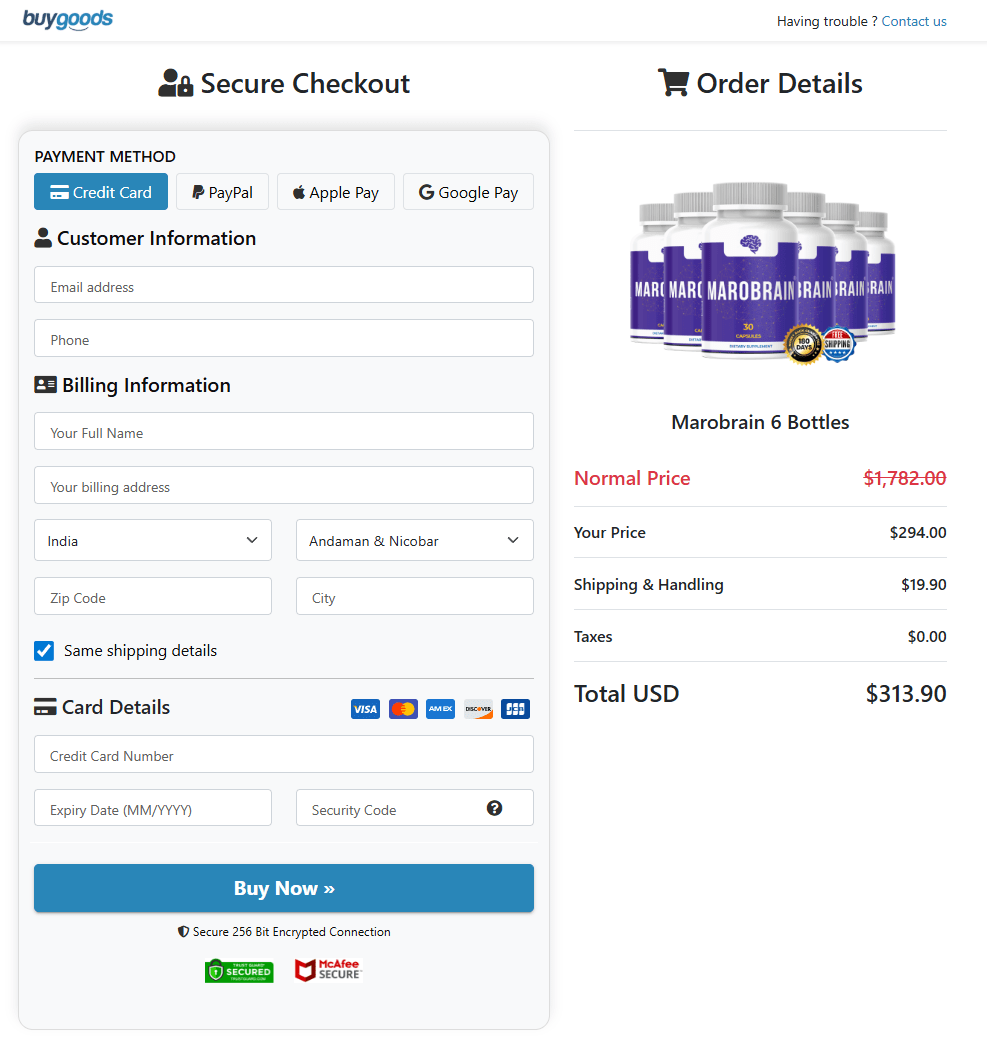Click the McAfee Secure badge

328,969
